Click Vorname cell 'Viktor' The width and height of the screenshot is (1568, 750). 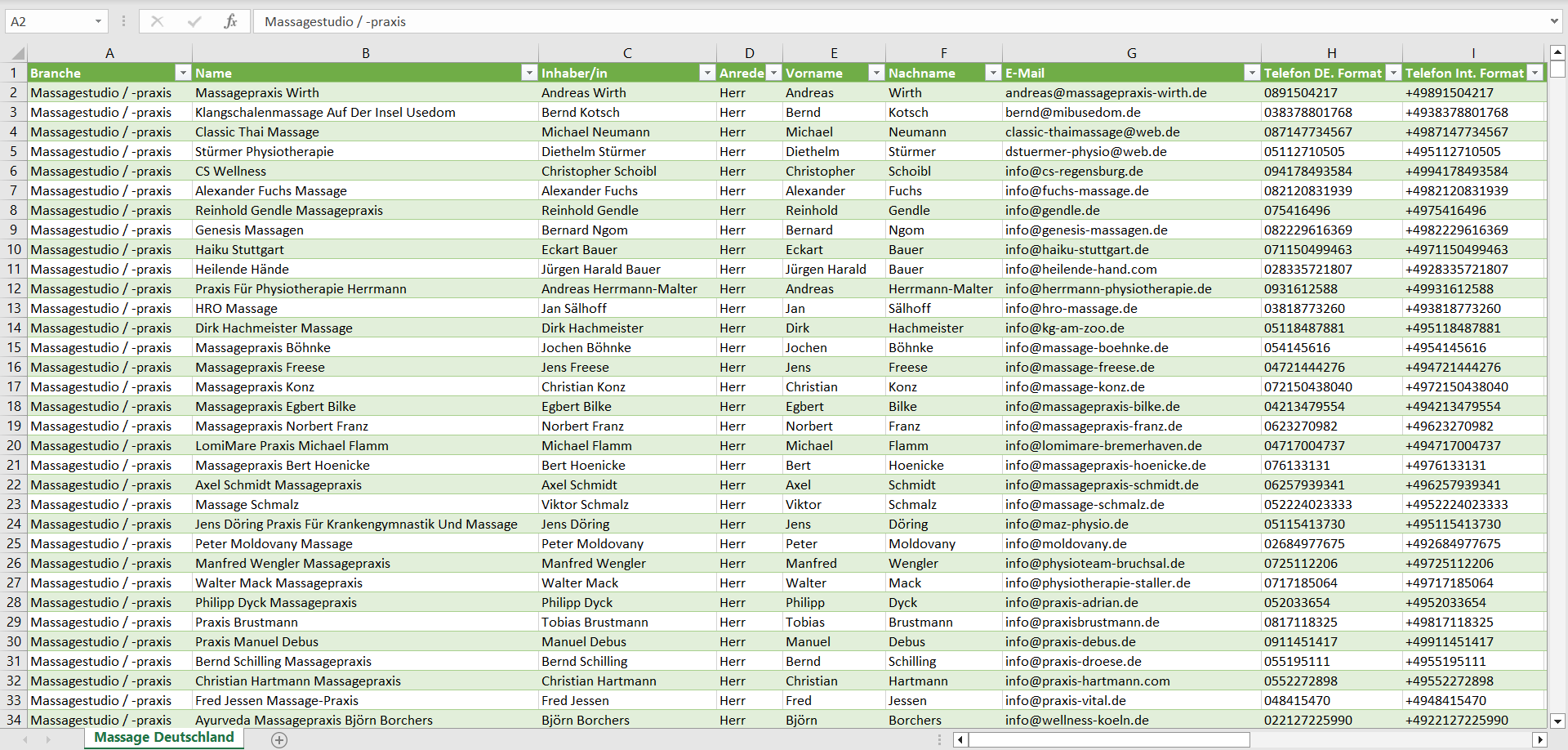pyautogui.click(x=834, y=504)
